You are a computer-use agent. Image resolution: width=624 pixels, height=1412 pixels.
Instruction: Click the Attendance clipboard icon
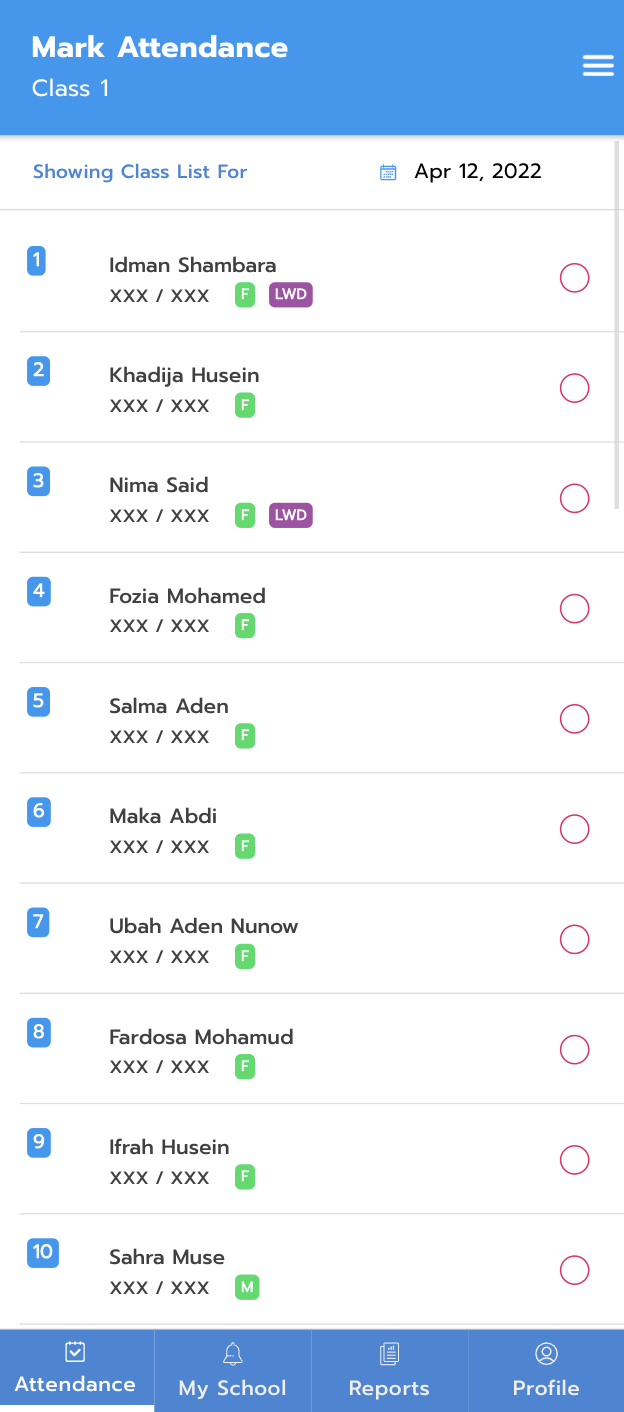point(75,1352)
